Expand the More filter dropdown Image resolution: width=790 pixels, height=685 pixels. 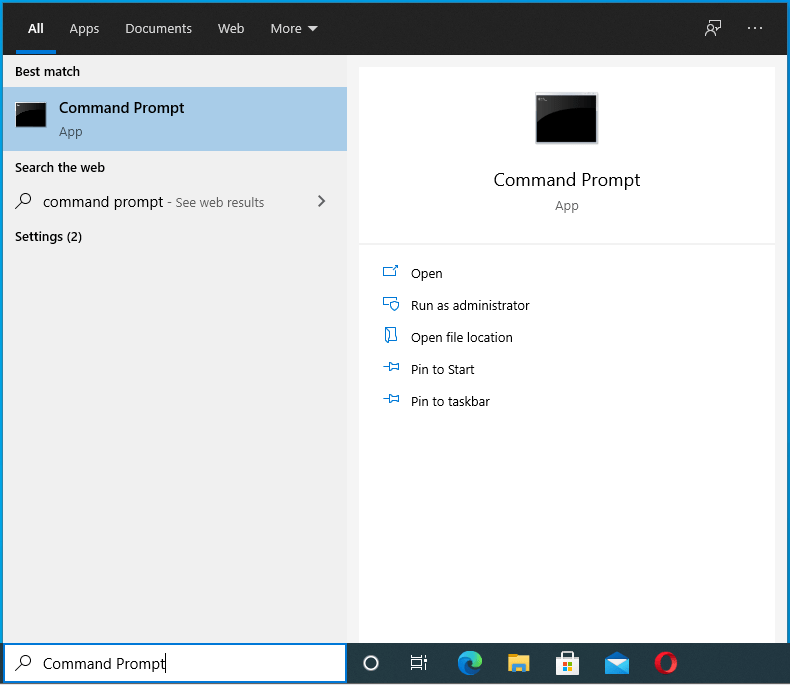pos(294,28)
